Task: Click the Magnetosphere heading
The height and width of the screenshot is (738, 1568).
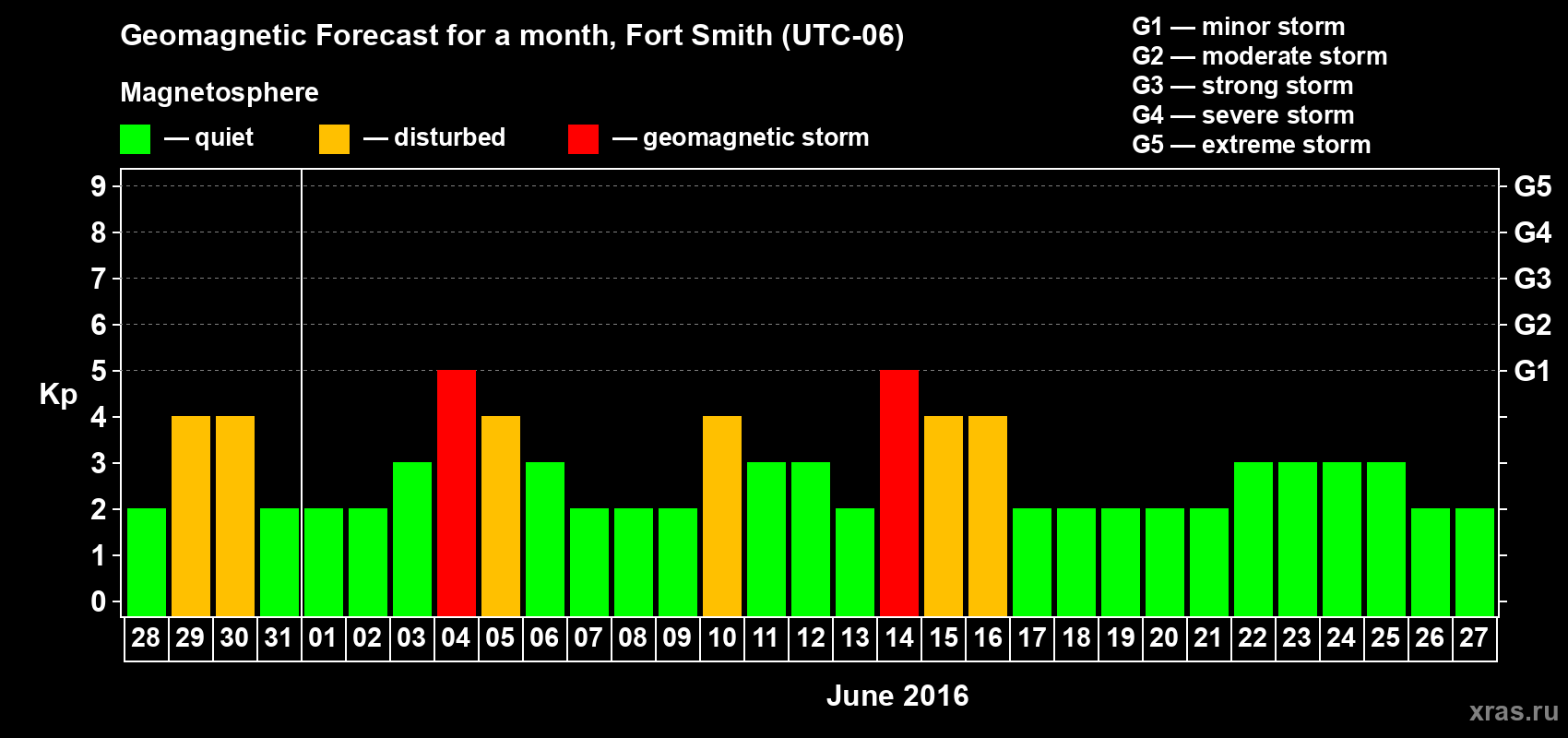Action: (x=220, y=92)
